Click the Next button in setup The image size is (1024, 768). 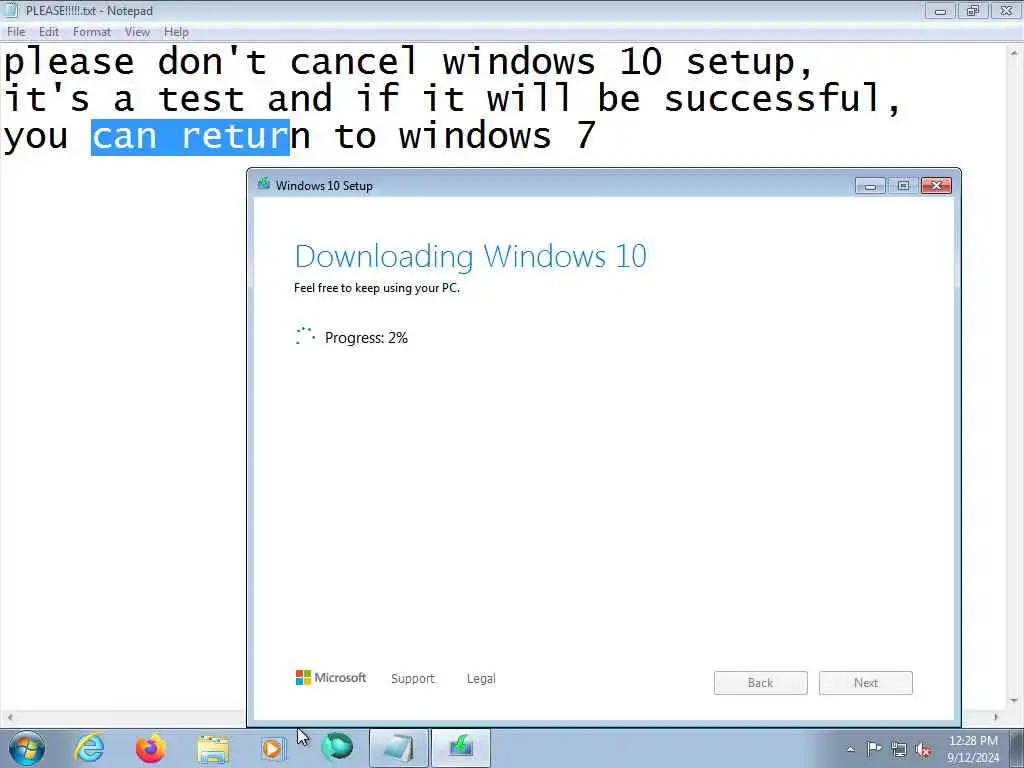point(866,682)
